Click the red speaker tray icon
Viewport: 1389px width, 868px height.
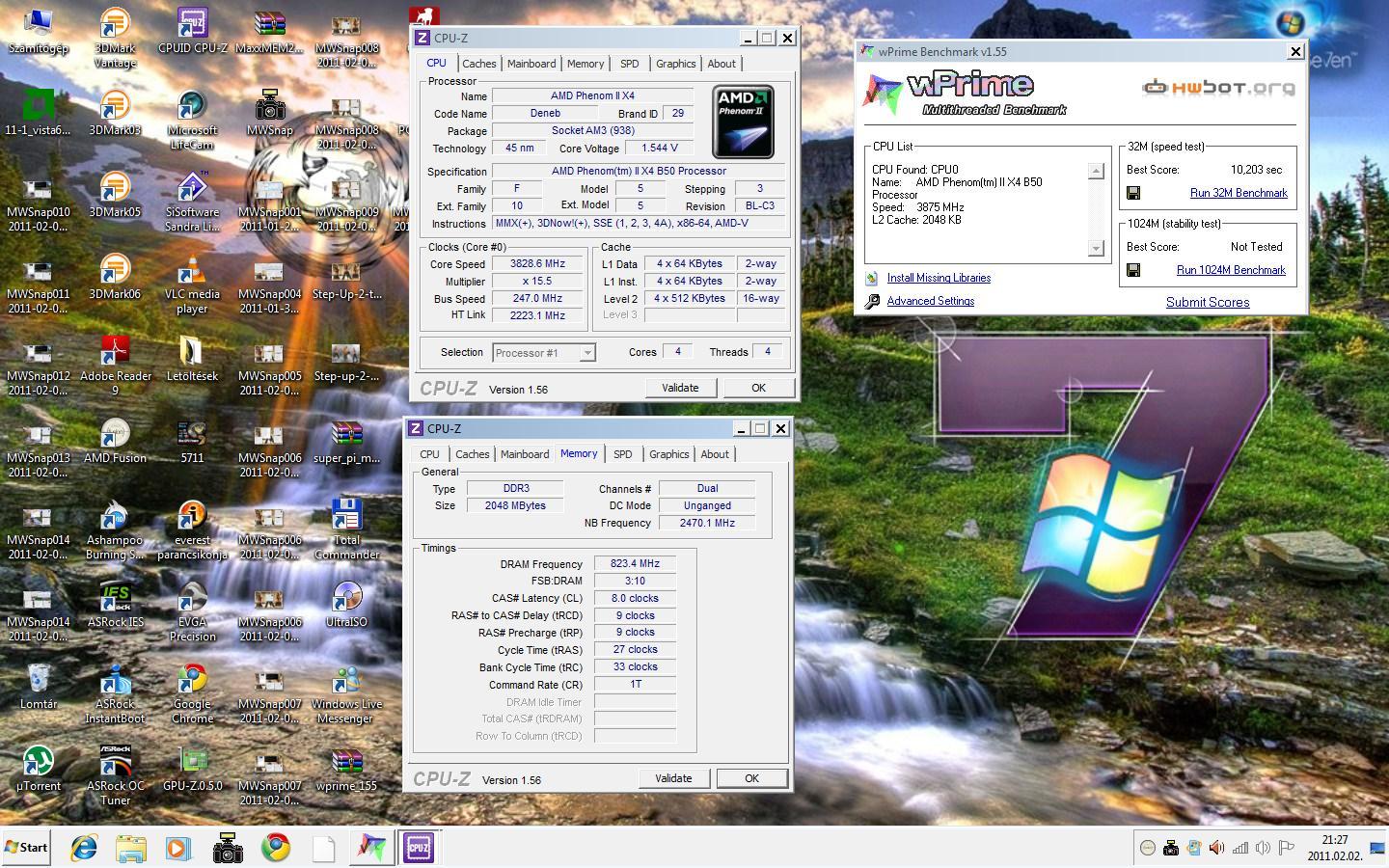pos(1217,848)
